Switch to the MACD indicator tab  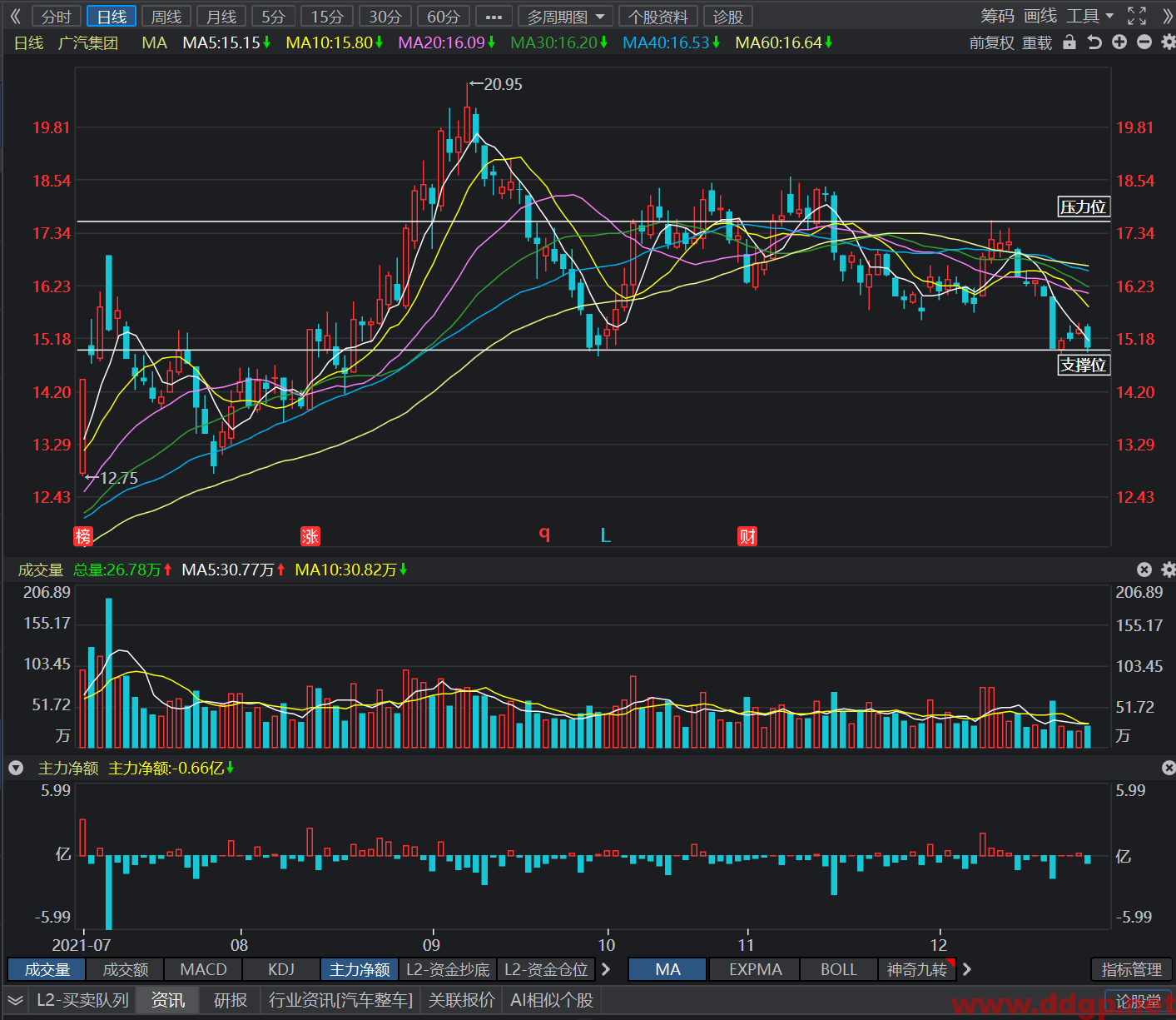point(203,969)
